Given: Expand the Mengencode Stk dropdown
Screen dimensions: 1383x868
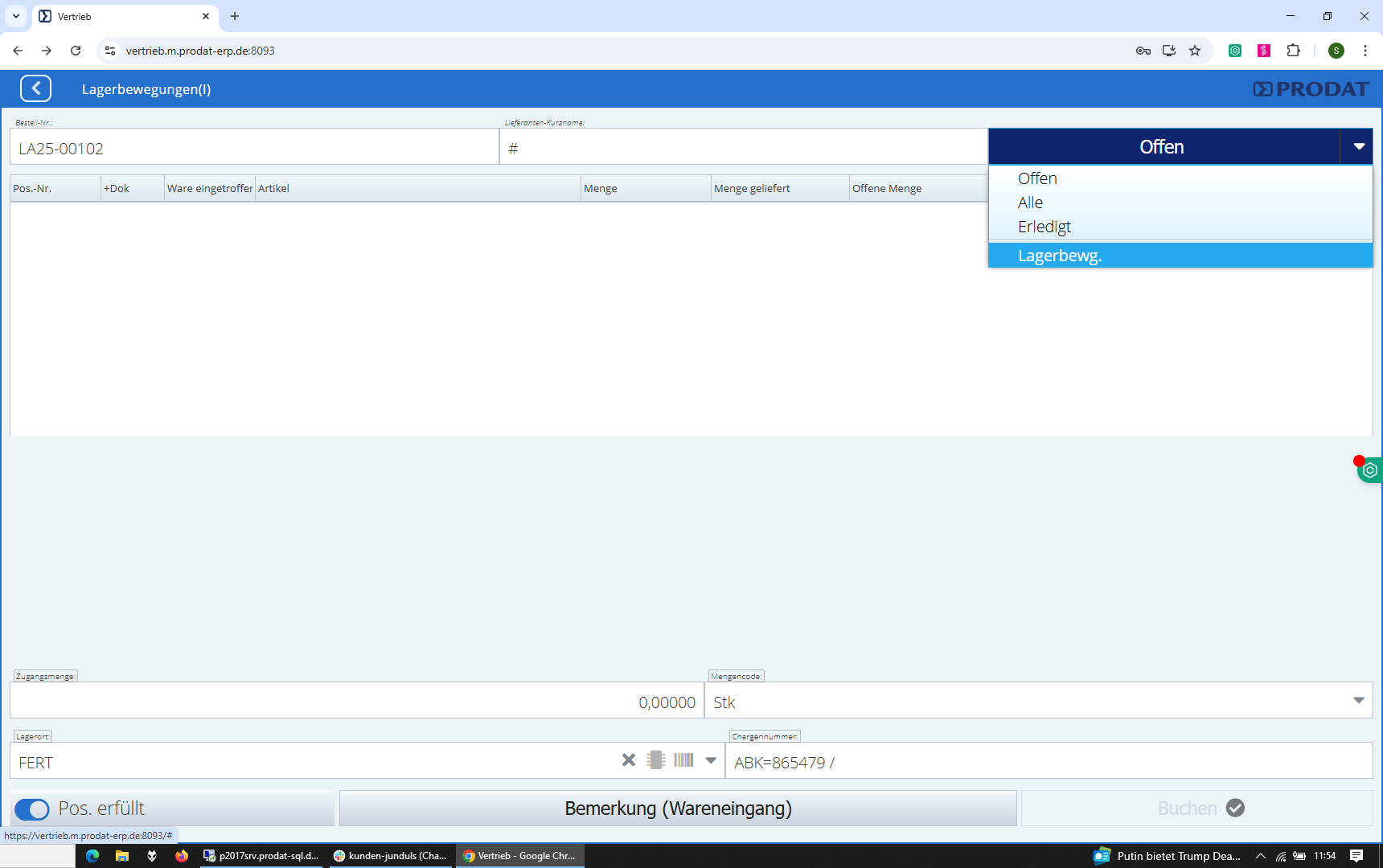Looking at the screenshot, I should tap(1358, 701).
